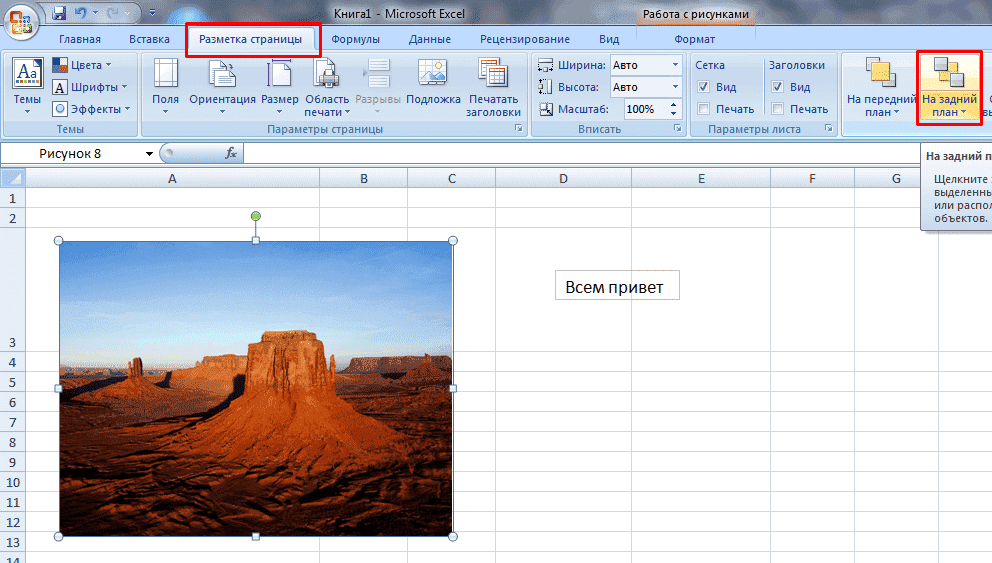Toggle headings View (Вид) checkbox under Заголовки
This screenshot has height=563, width=992.
[778, 87]
